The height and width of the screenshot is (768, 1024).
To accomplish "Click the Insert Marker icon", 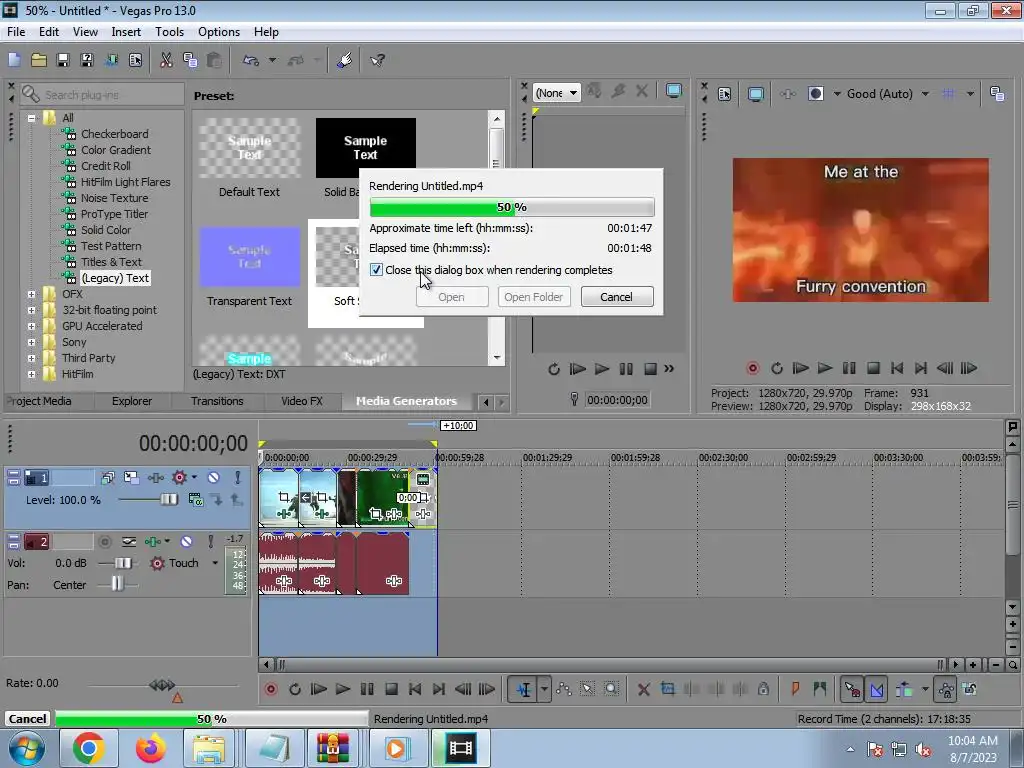I will pyautogui.click(x=795, y=689).
